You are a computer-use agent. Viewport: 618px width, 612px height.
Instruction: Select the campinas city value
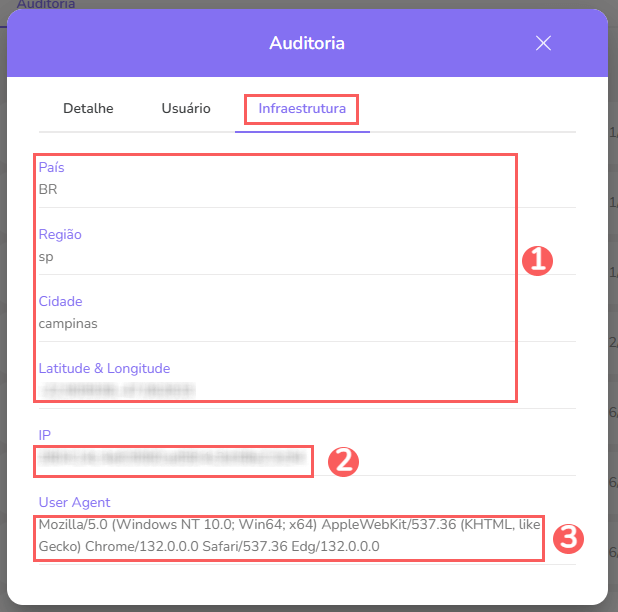68,323
